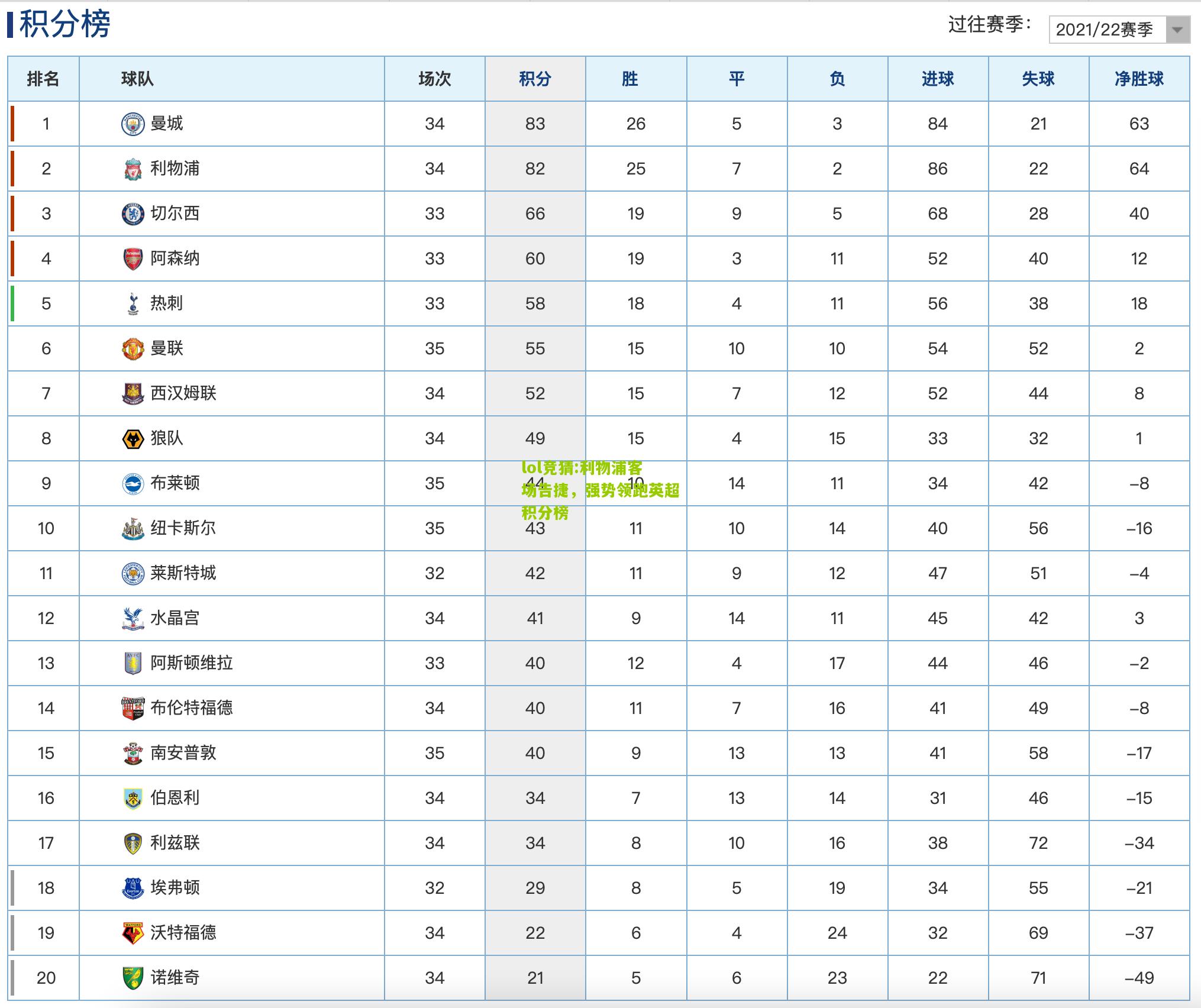This screenshot has height=1008, width=1201.
Task: Sort table by 净胜球 column header
Action: tap(1139, 79)
